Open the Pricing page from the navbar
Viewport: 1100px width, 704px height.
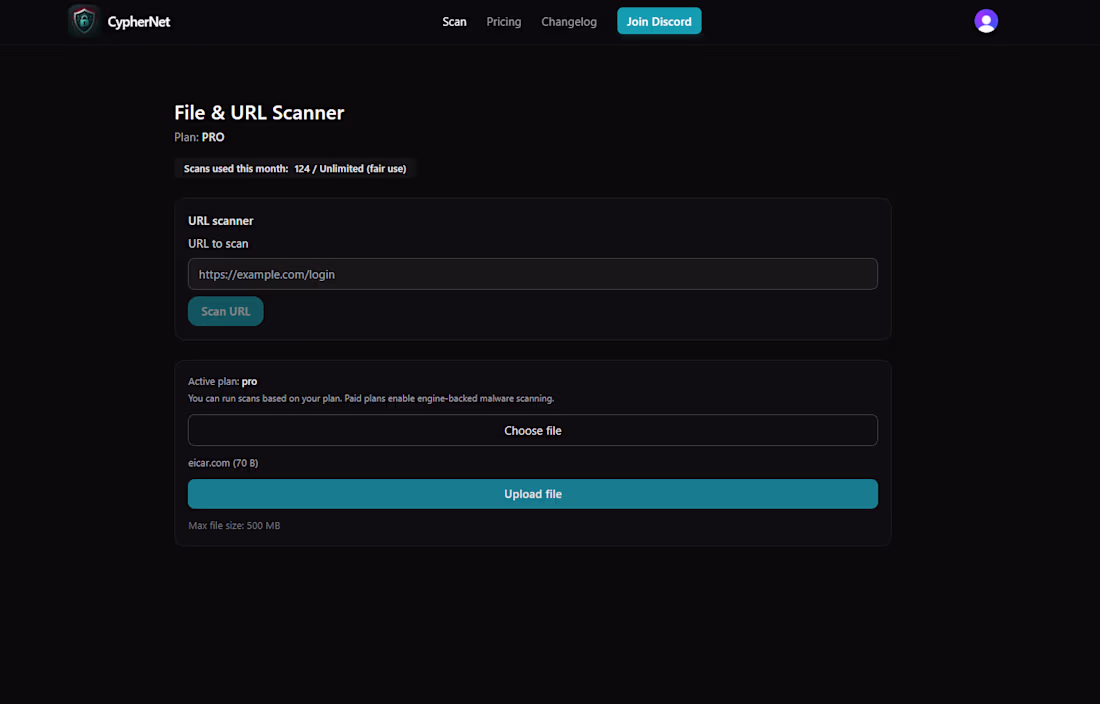click(x=503, y=21)
